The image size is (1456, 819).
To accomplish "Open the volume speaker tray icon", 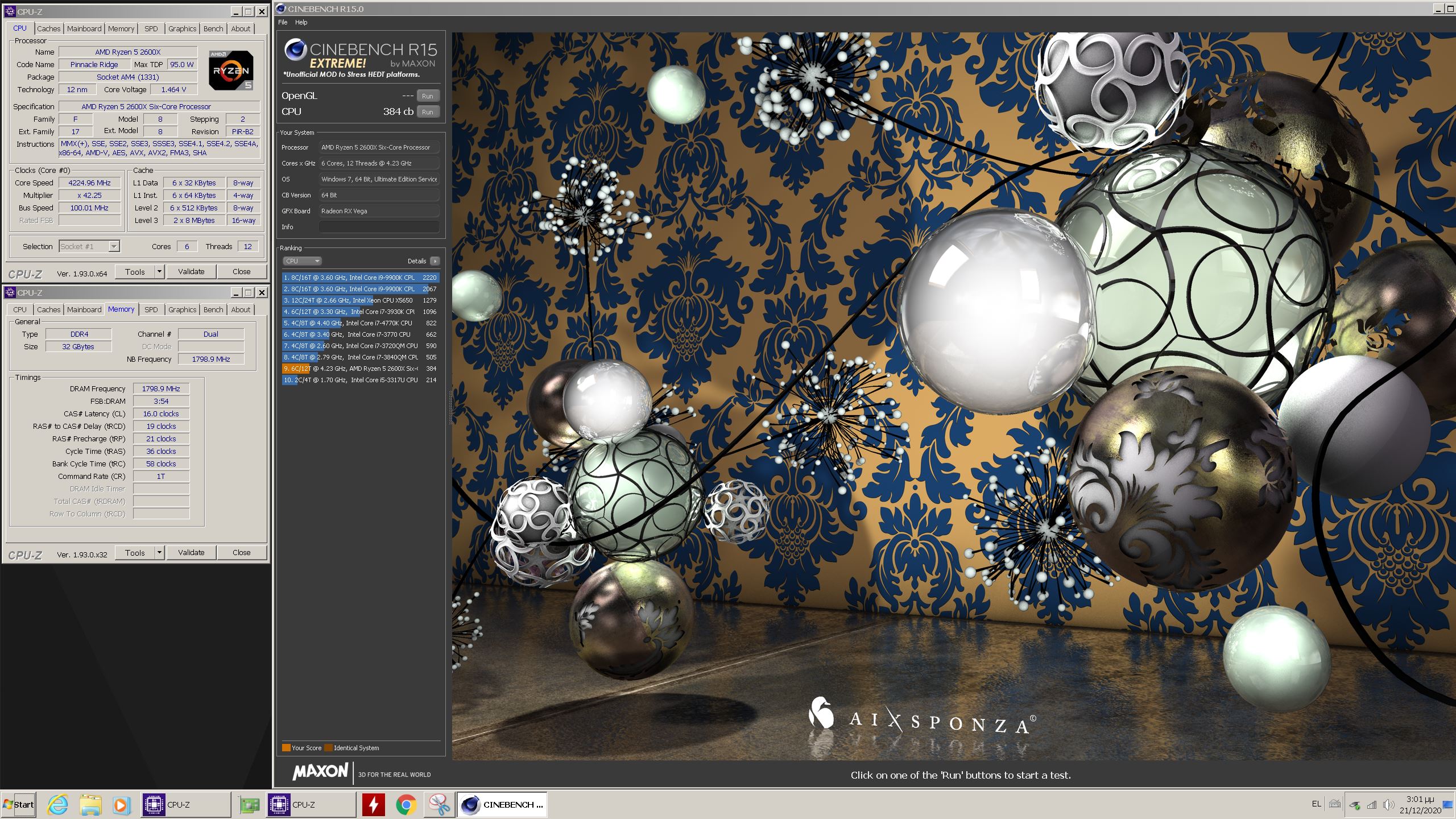I will (x=1388, y=805).
